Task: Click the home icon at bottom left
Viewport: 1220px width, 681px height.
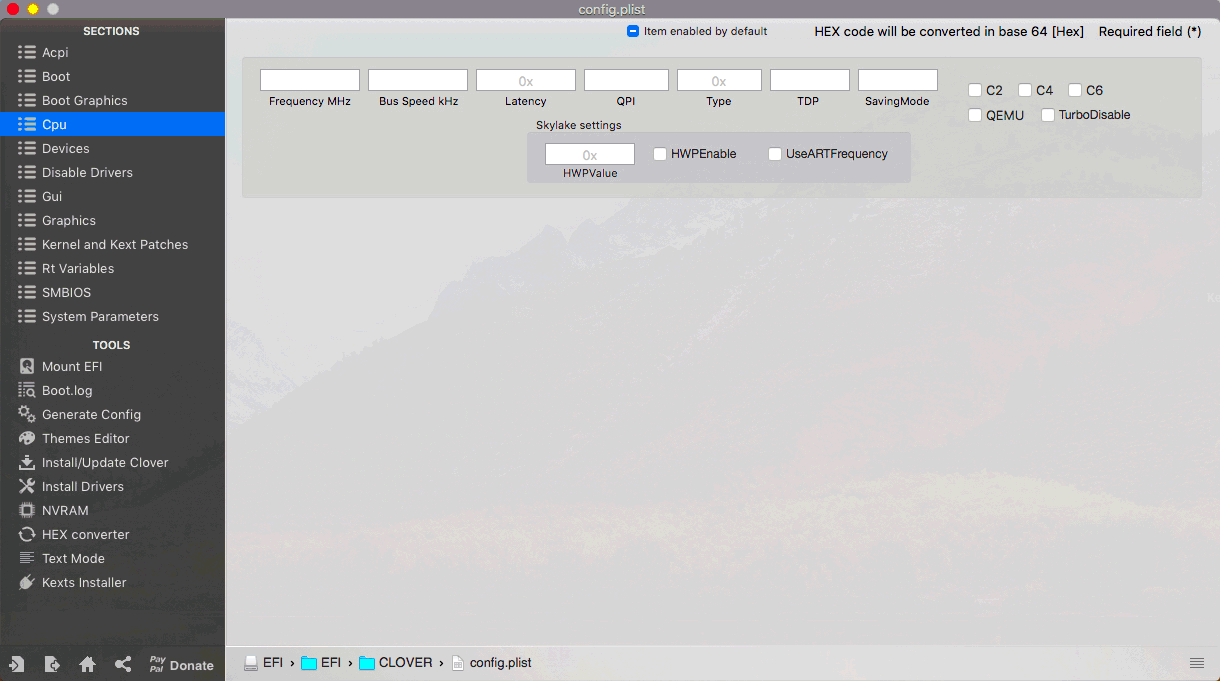Action: point(87,663)
